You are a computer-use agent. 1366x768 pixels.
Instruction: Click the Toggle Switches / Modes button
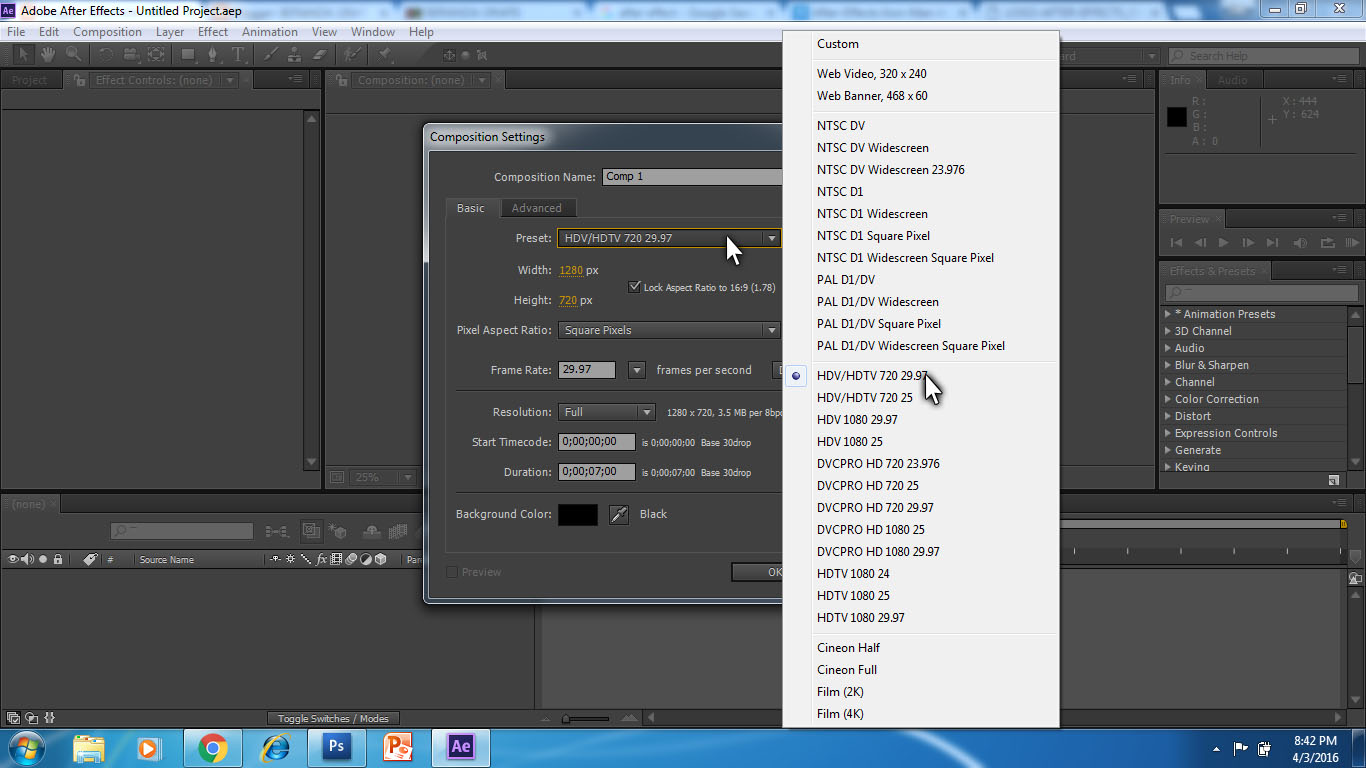coord(334,717)
